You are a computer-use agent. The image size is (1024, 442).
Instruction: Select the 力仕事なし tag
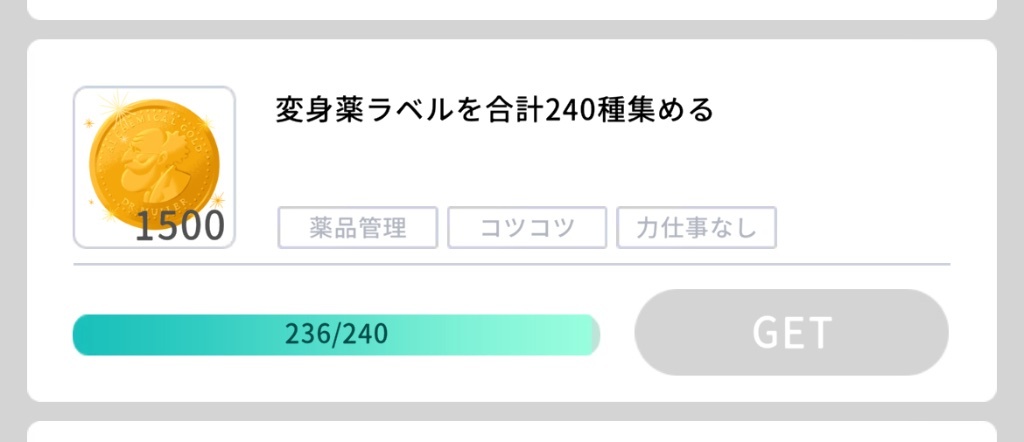697,228
